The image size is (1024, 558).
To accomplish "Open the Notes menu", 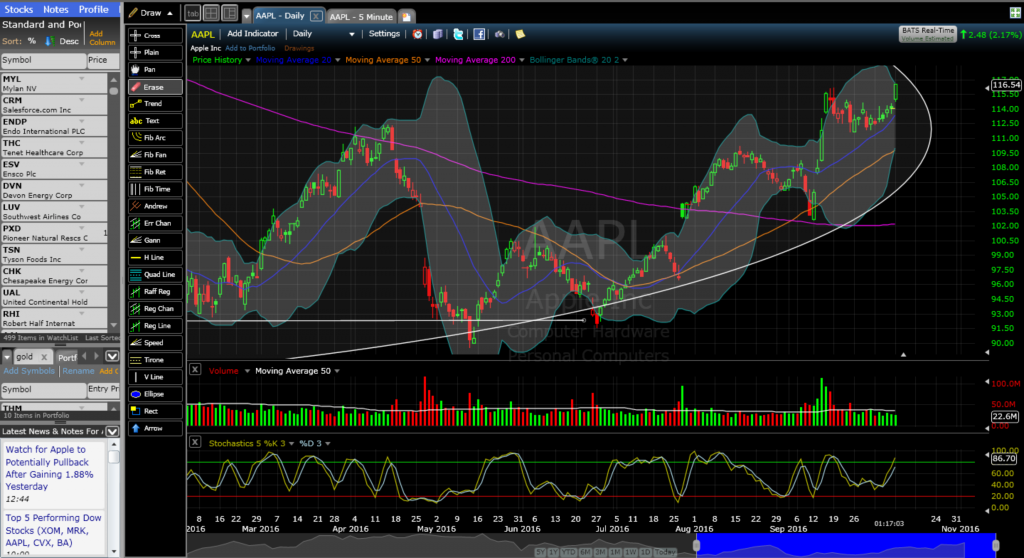I will pyautogui.click(x=56, y=9).
